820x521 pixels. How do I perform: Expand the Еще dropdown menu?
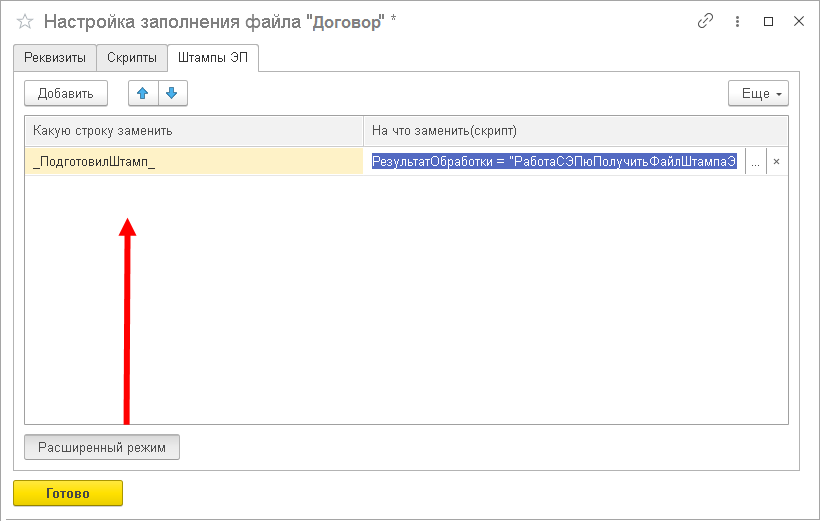(758, 93)
